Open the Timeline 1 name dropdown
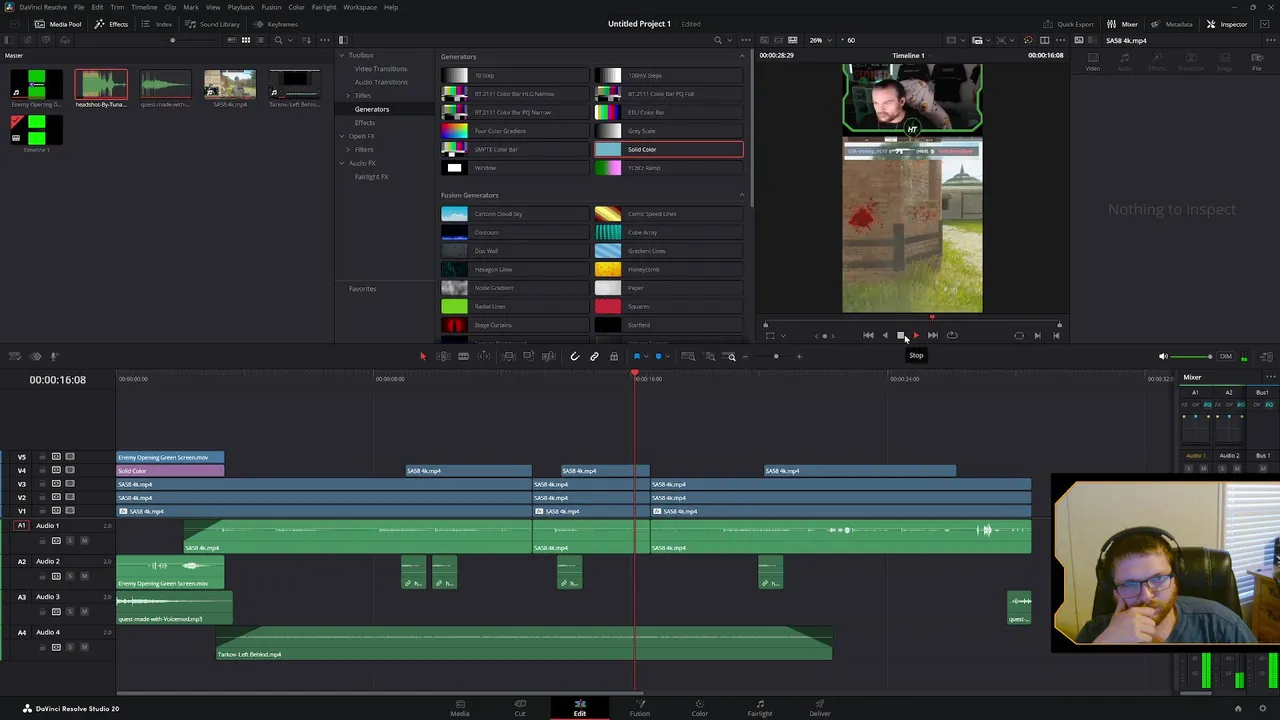 tap(911, 55)
